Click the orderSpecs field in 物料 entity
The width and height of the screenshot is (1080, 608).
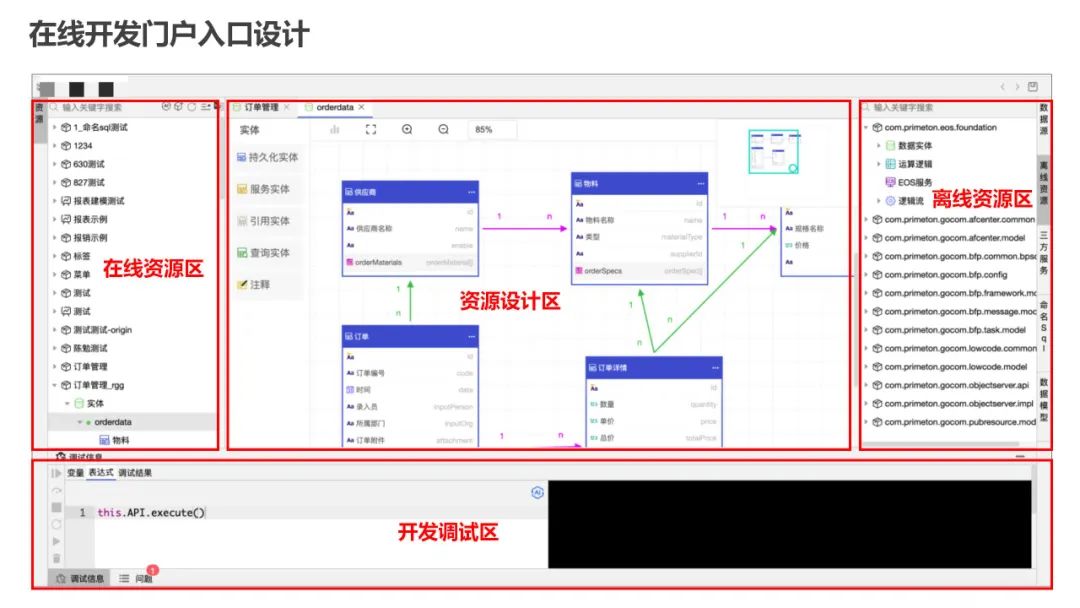click(639, 271)
